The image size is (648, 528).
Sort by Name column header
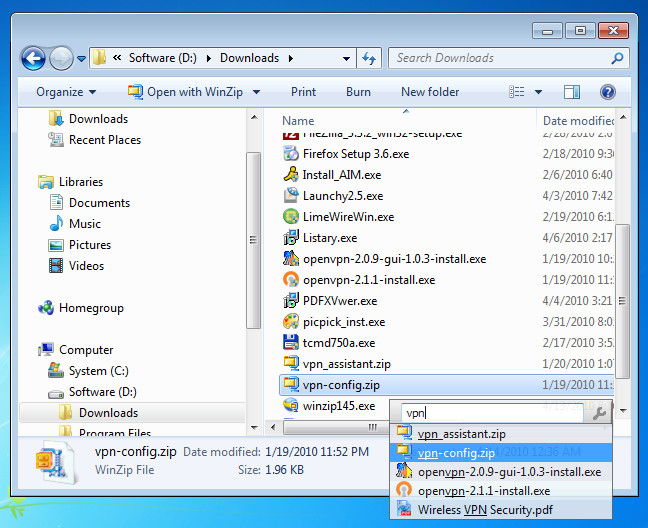pos(298,121)
